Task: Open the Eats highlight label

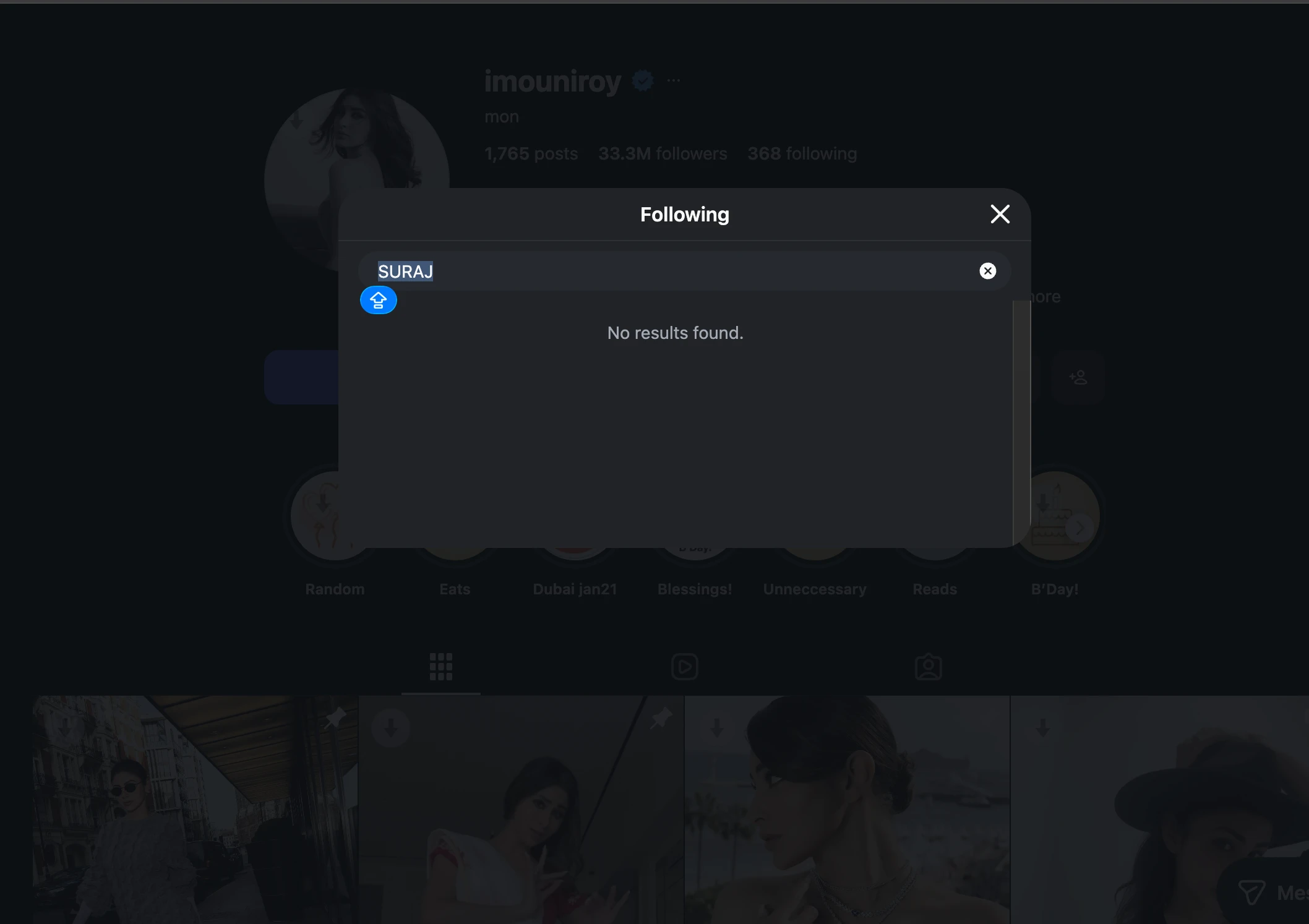Action: pyautogui.click(x=455, y=589)
